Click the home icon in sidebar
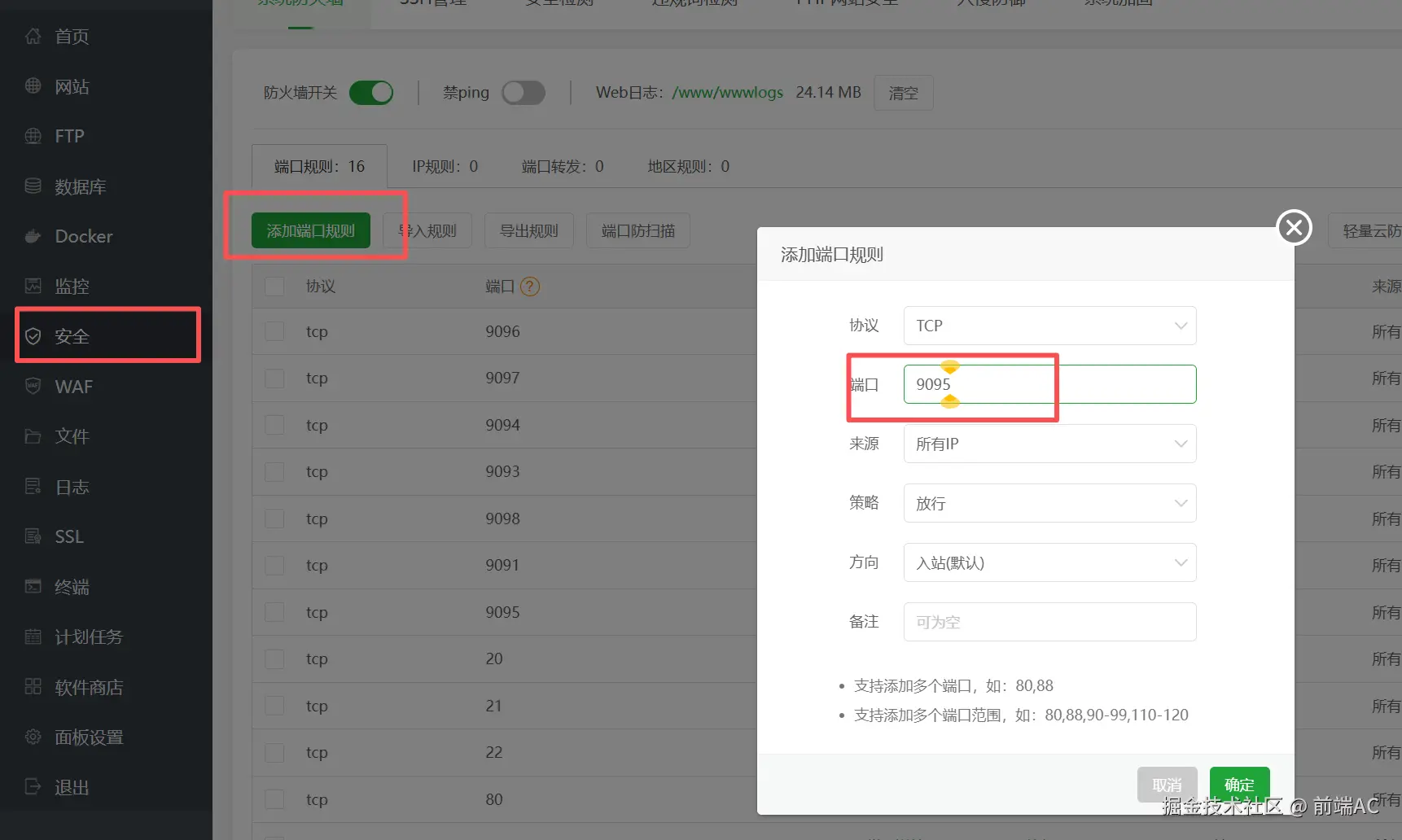This screenshot has width=1402, height=840. (33, 37)
